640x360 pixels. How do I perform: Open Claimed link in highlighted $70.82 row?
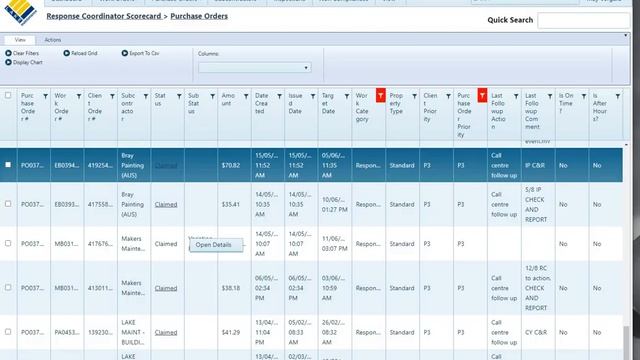click(166, 165)
